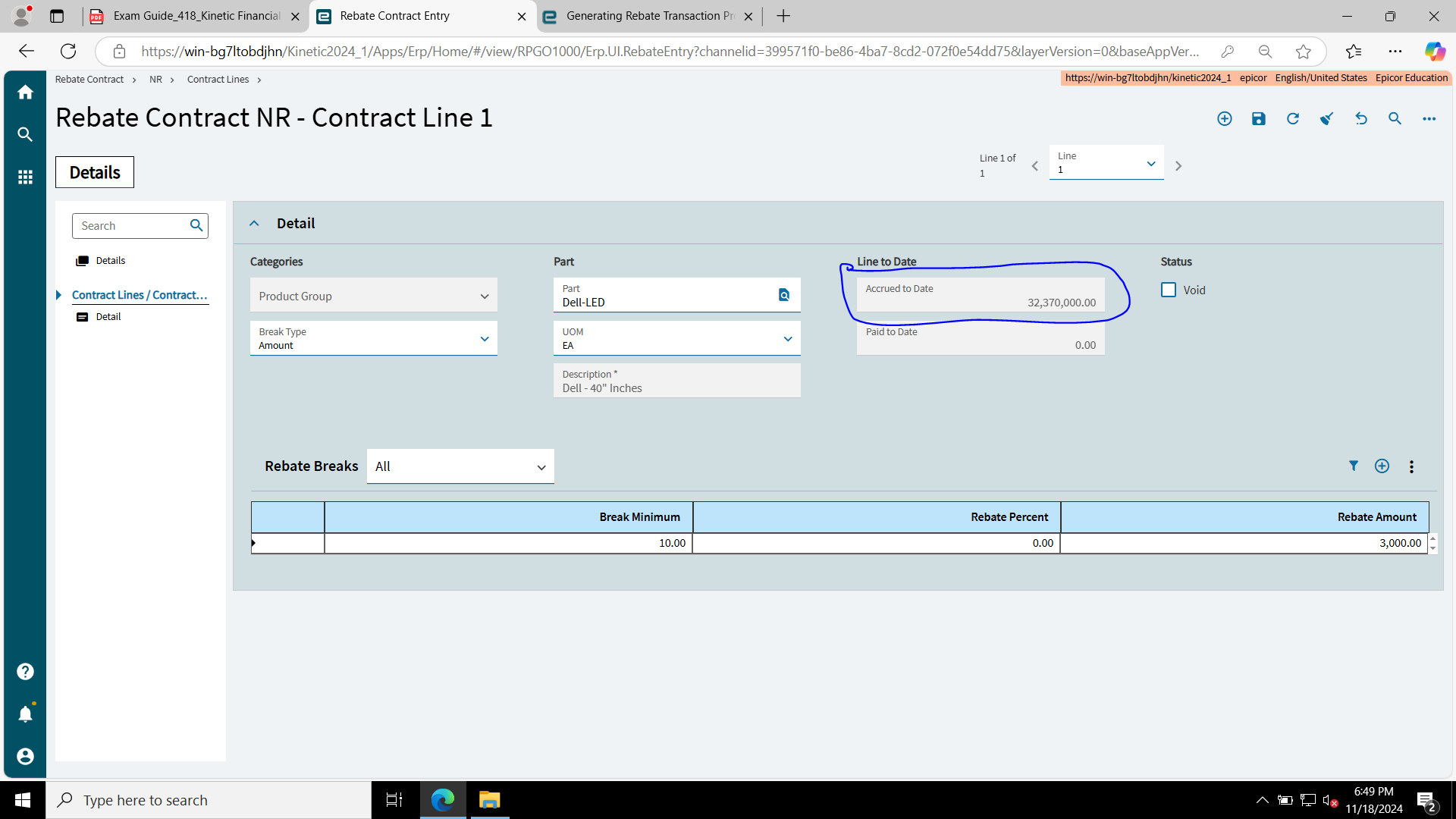Undo changes with the undo arrow icon
Image resolution: width=1456 pixels, height=819 pixels.
coord(1361,118)
